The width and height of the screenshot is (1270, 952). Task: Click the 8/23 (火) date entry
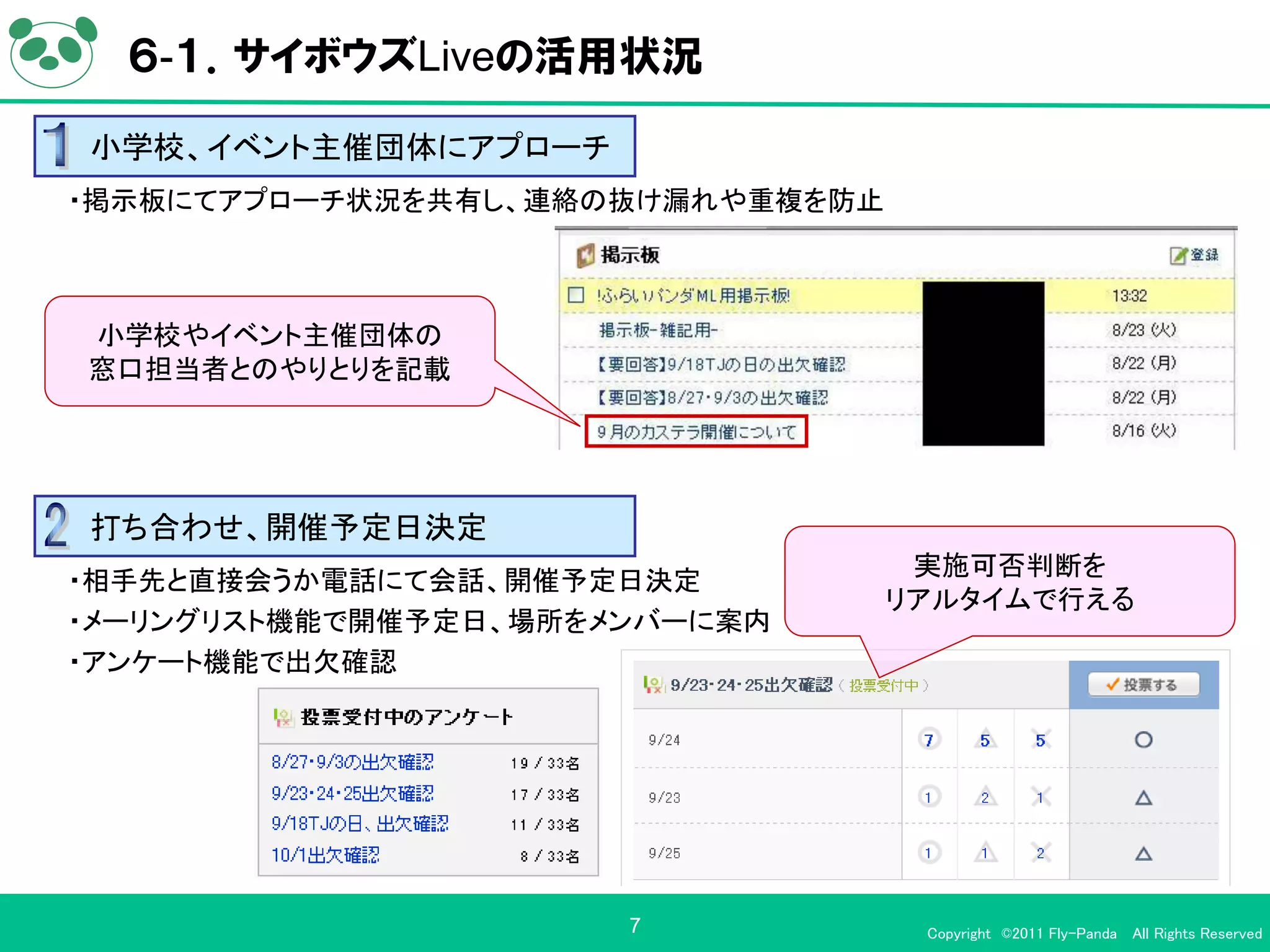click(x=1143, y=330)
